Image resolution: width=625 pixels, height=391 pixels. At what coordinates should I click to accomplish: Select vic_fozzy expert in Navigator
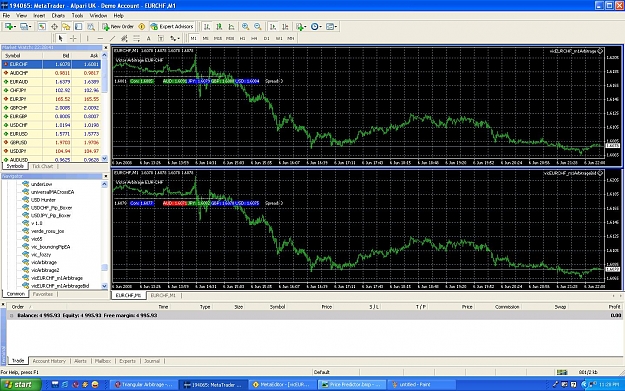tap(41, 254)
